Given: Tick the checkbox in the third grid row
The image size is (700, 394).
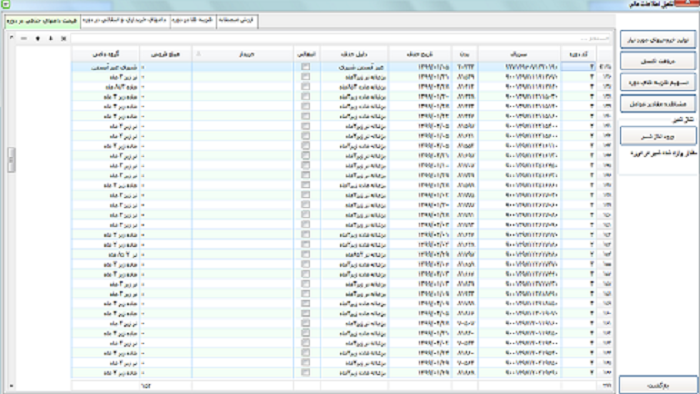Looking at the screenshot, I should coord(305,87).
